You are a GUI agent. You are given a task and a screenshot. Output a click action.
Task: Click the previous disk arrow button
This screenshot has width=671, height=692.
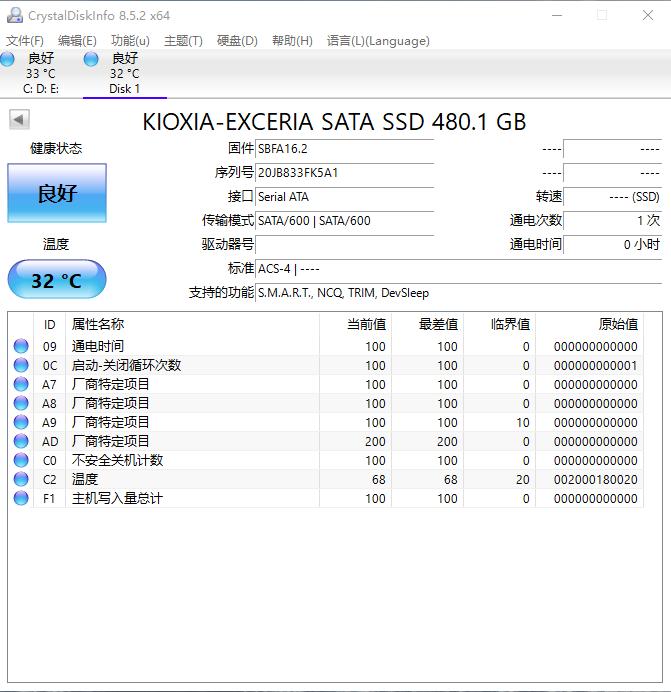tap(19, 119)
